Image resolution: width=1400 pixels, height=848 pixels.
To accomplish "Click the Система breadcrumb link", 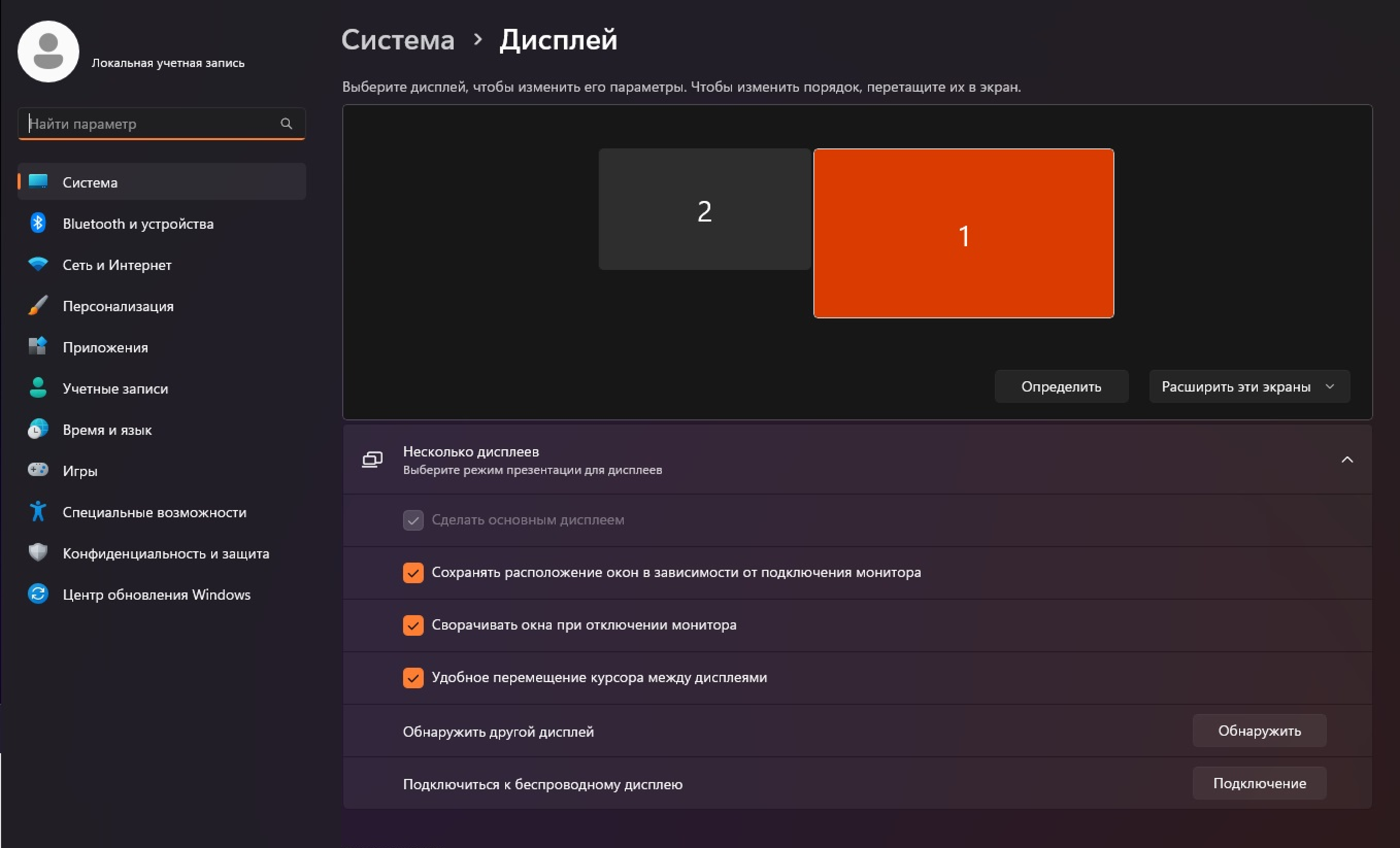I will coord(398,40).
